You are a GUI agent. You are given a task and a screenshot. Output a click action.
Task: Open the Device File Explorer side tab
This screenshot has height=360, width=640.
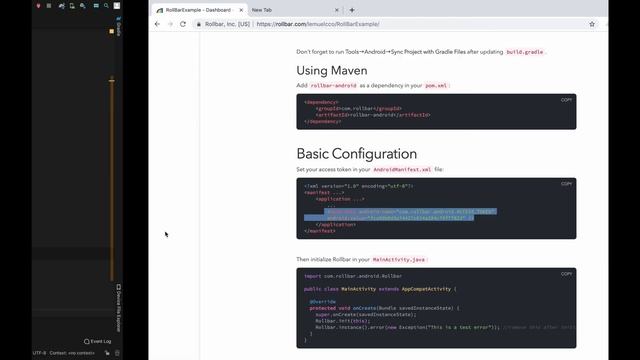click(118, 308)
